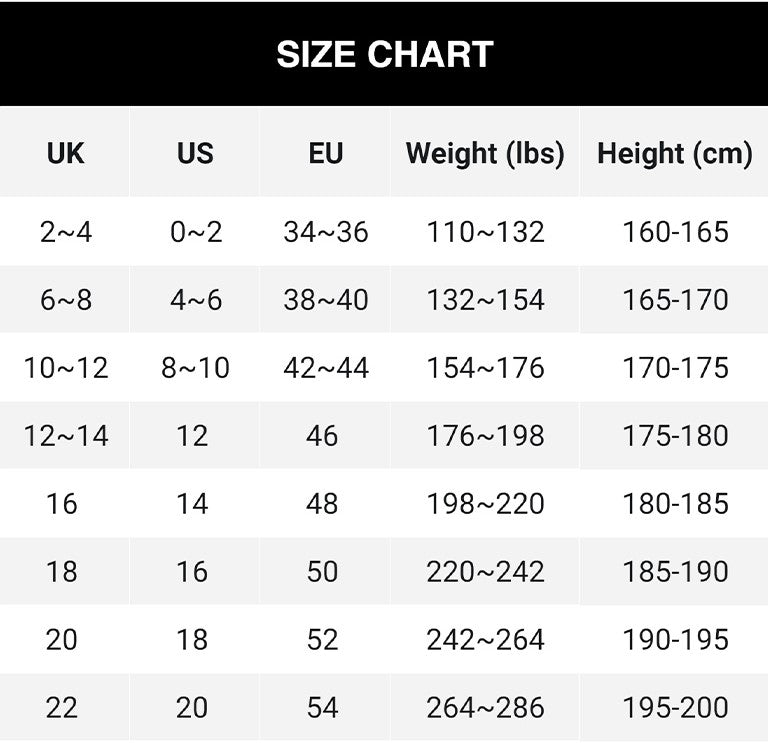Select the Weight (lbs) column header
The height and width of the screenshot is (743, 768).
pos(485,153)
